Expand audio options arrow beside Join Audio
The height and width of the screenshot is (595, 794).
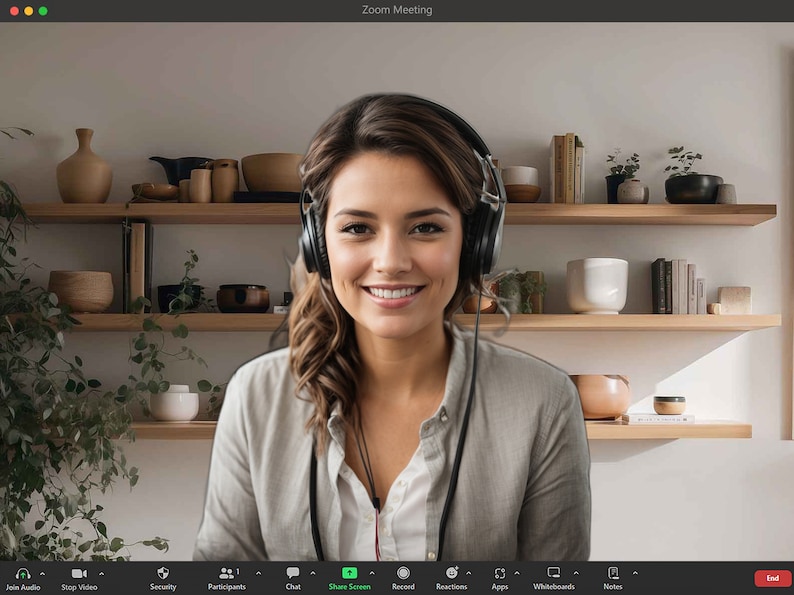pos(42,574)
